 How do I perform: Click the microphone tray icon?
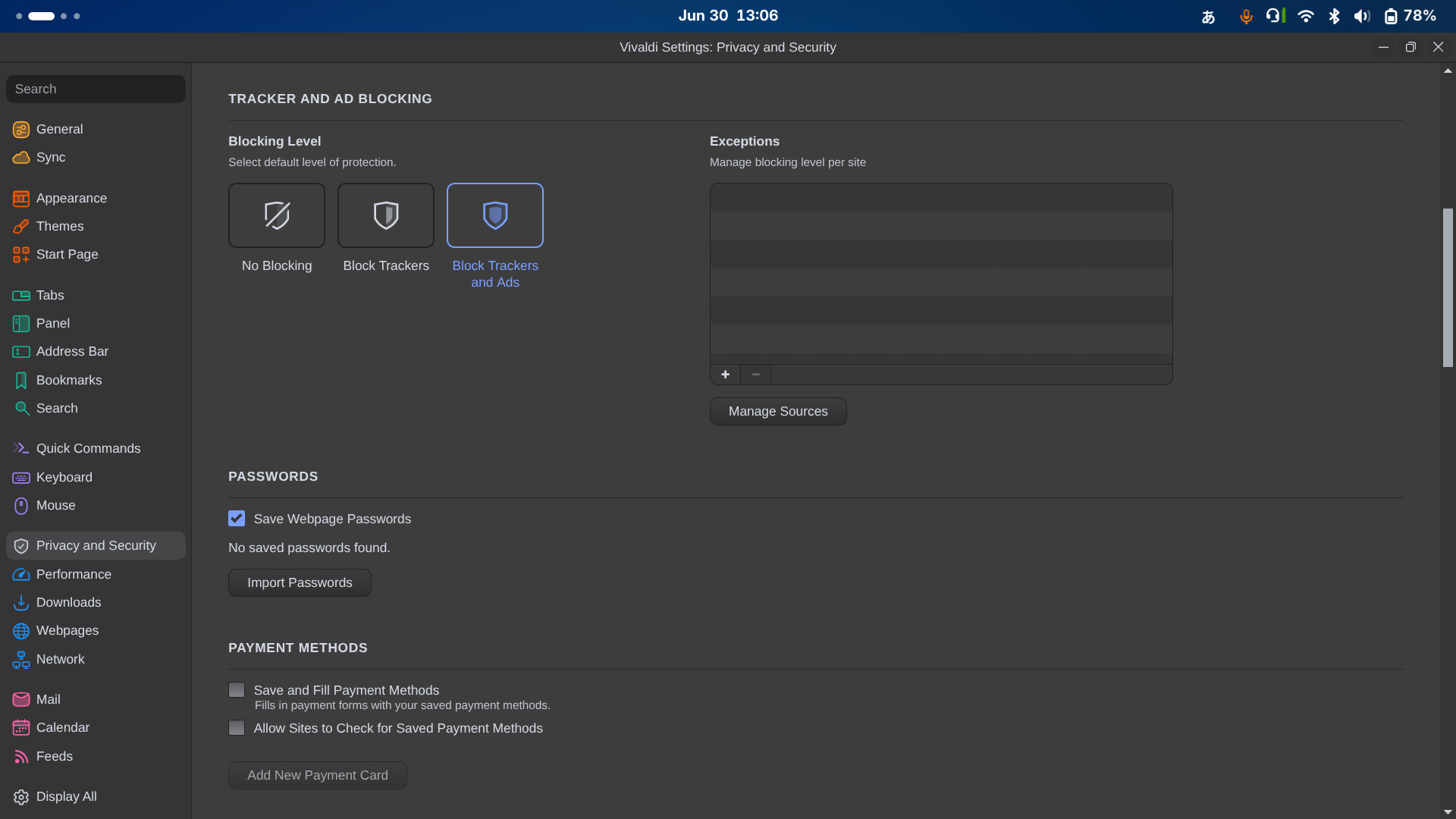(1246, 16)
